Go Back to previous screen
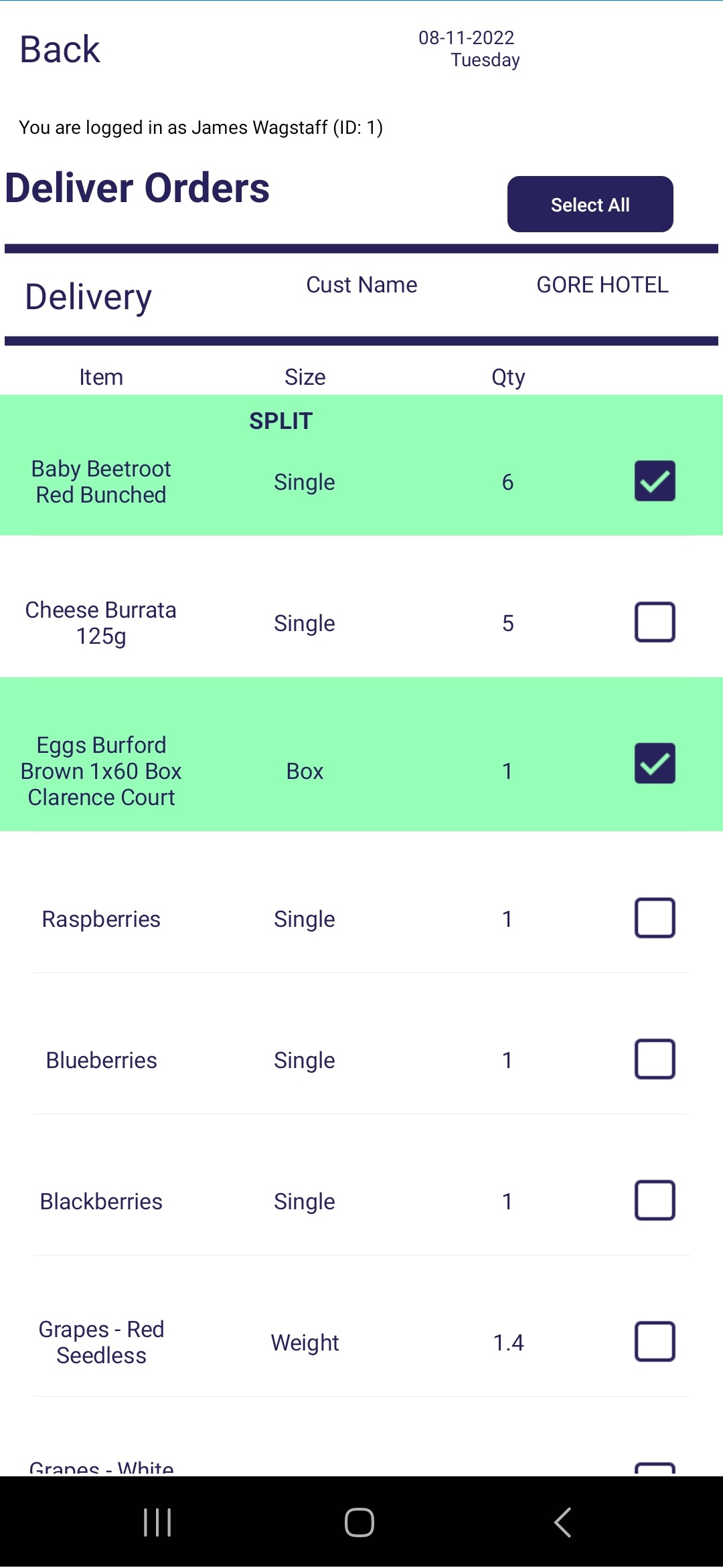 pos(60,50)
